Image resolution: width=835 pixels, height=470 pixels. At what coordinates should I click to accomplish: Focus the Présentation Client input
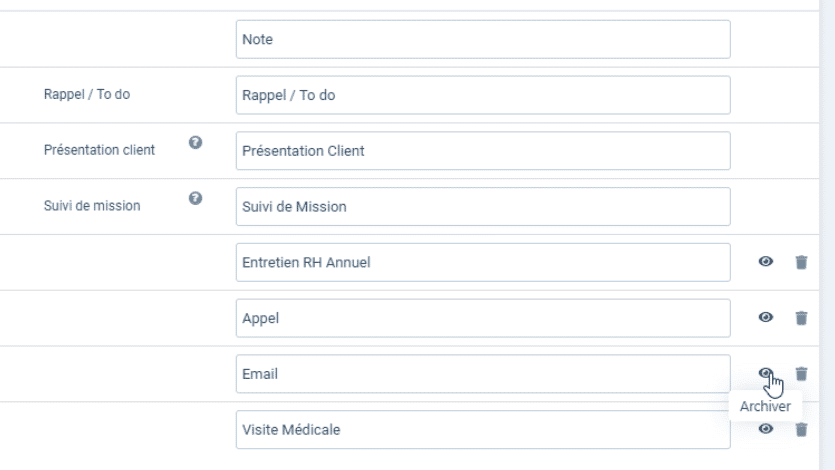[483, 151]
